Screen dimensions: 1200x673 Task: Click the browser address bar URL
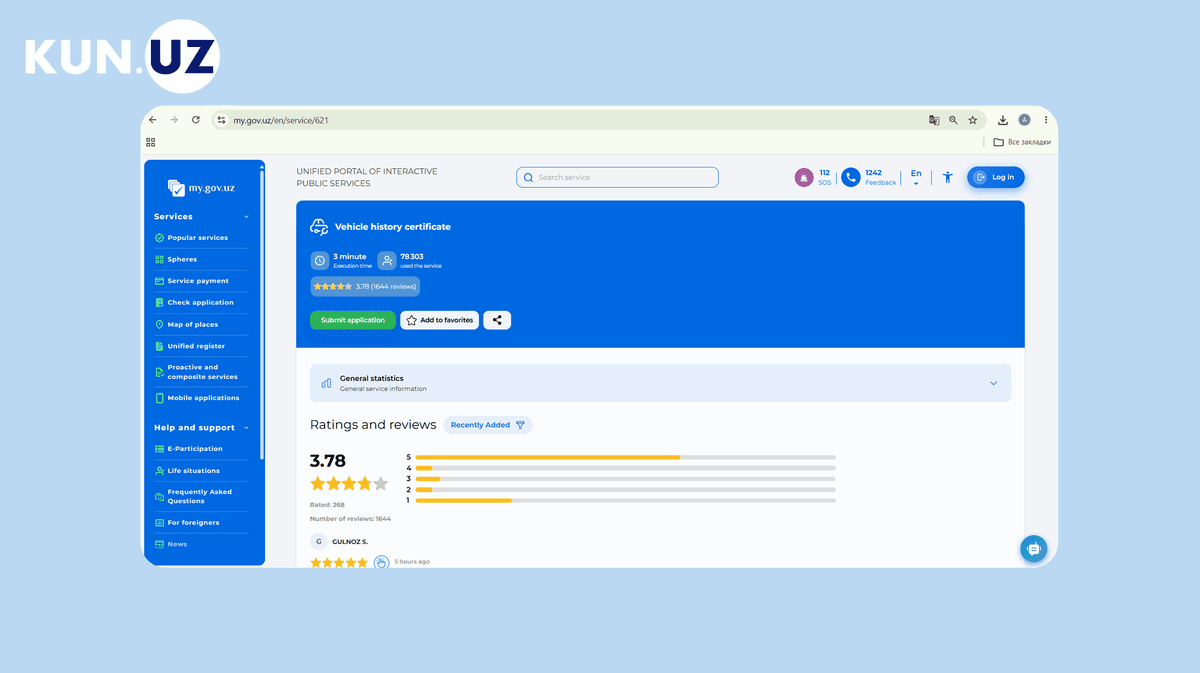tap(281, 120)
